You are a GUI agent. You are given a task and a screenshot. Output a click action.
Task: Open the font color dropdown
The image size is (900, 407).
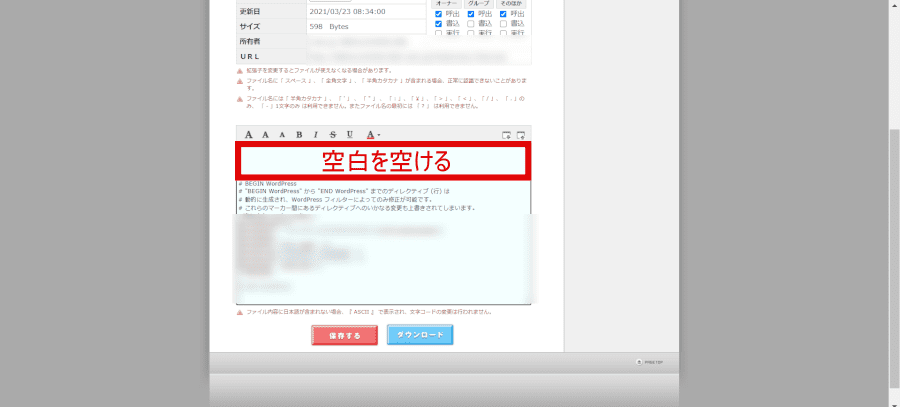[372, 134]
